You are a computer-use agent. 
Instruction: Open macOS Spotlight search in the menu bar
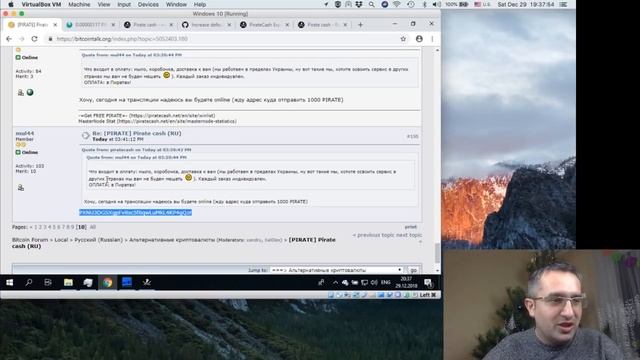coord(371,4)
